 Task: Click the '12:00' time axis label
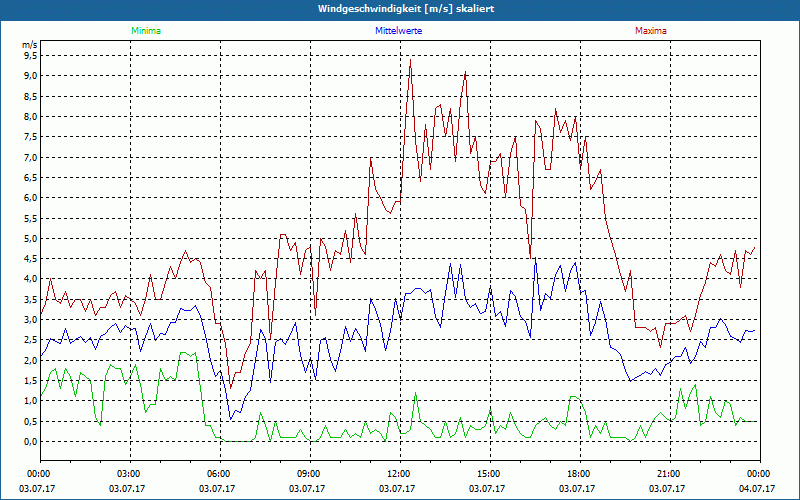pos(400,474)
